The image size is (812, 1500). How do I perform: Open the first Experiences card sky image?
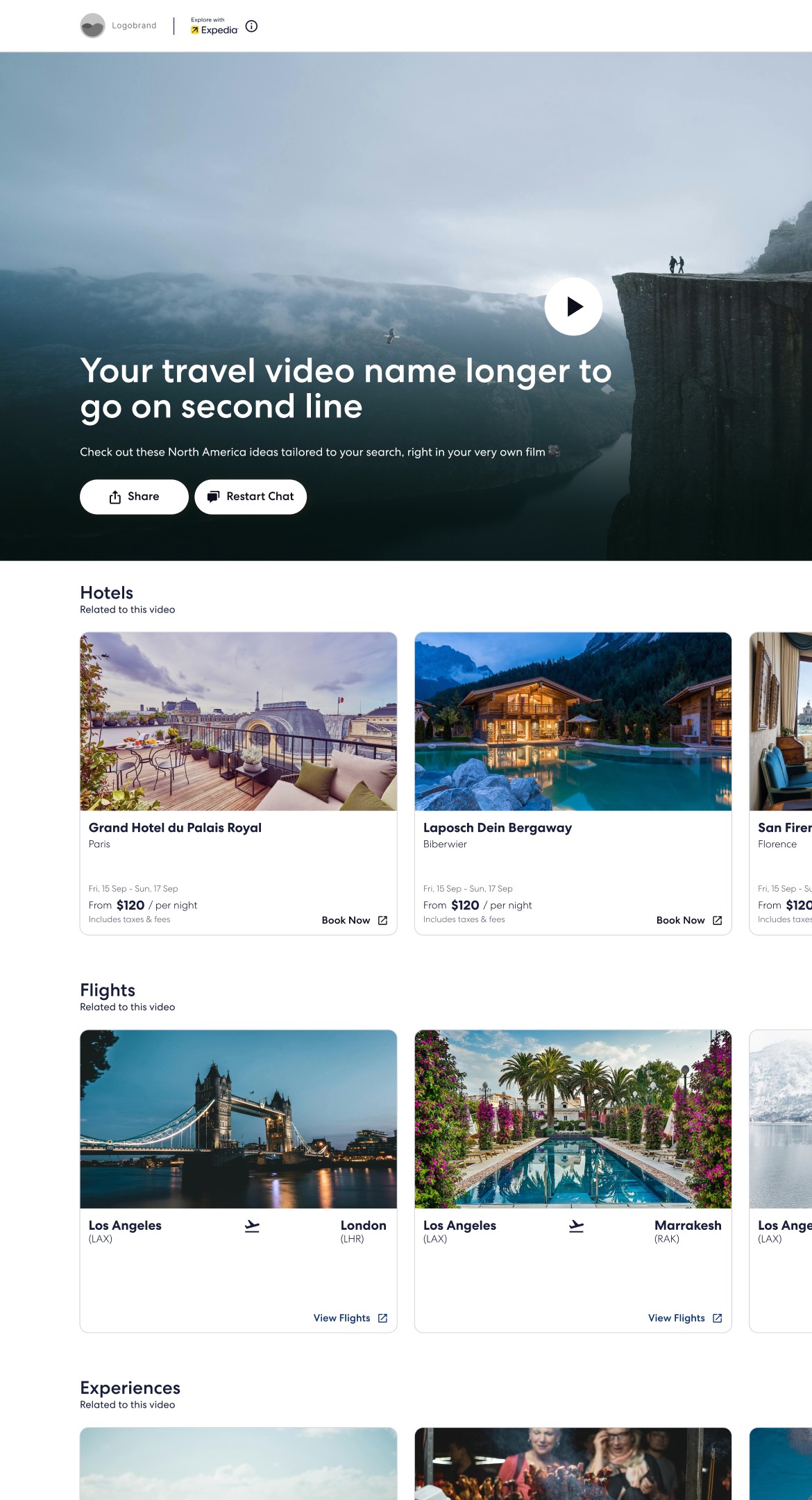point(239,1464)
